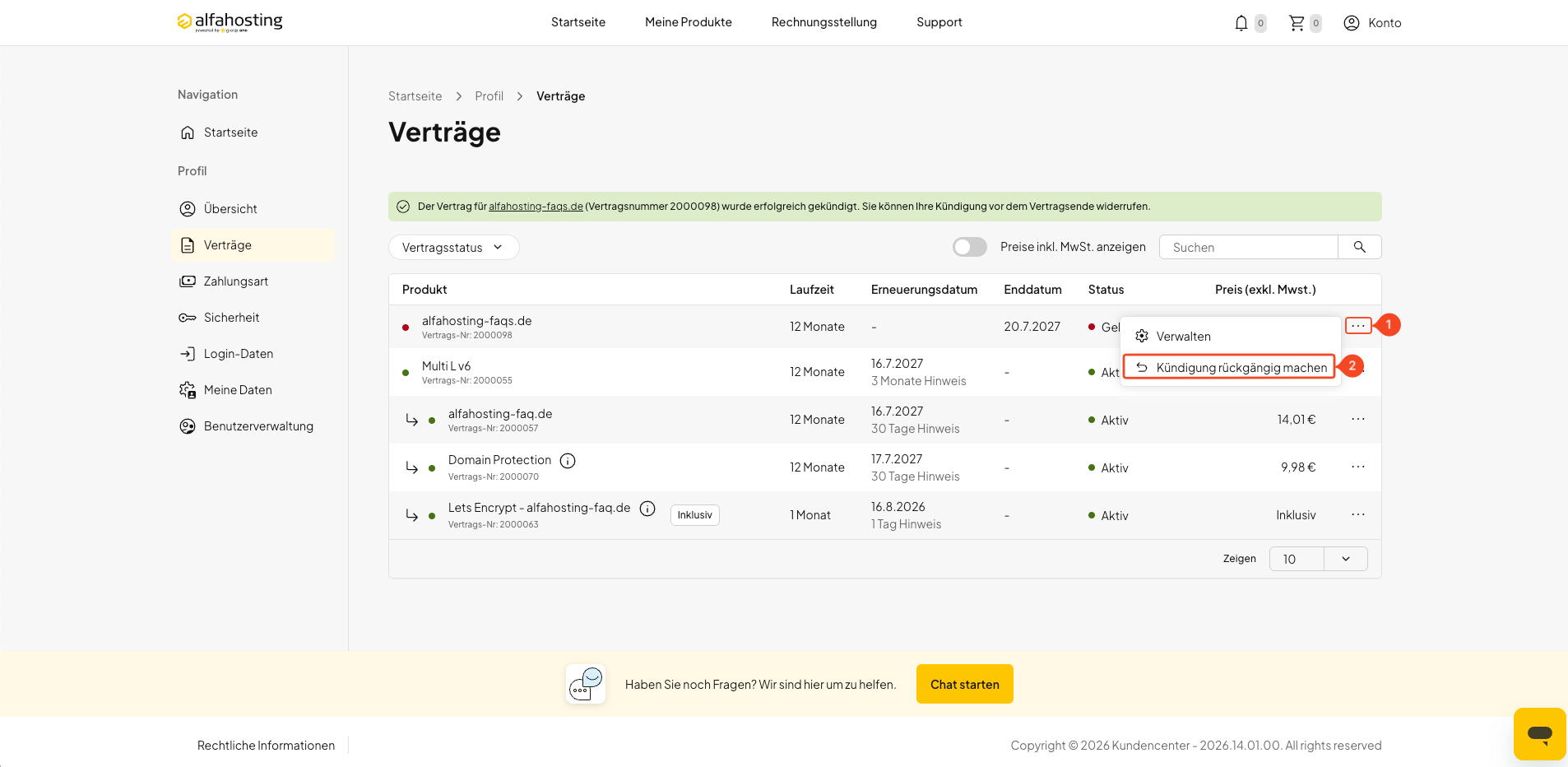
Task: Click the Suchen search field
Action: (x=1248, y=247)
